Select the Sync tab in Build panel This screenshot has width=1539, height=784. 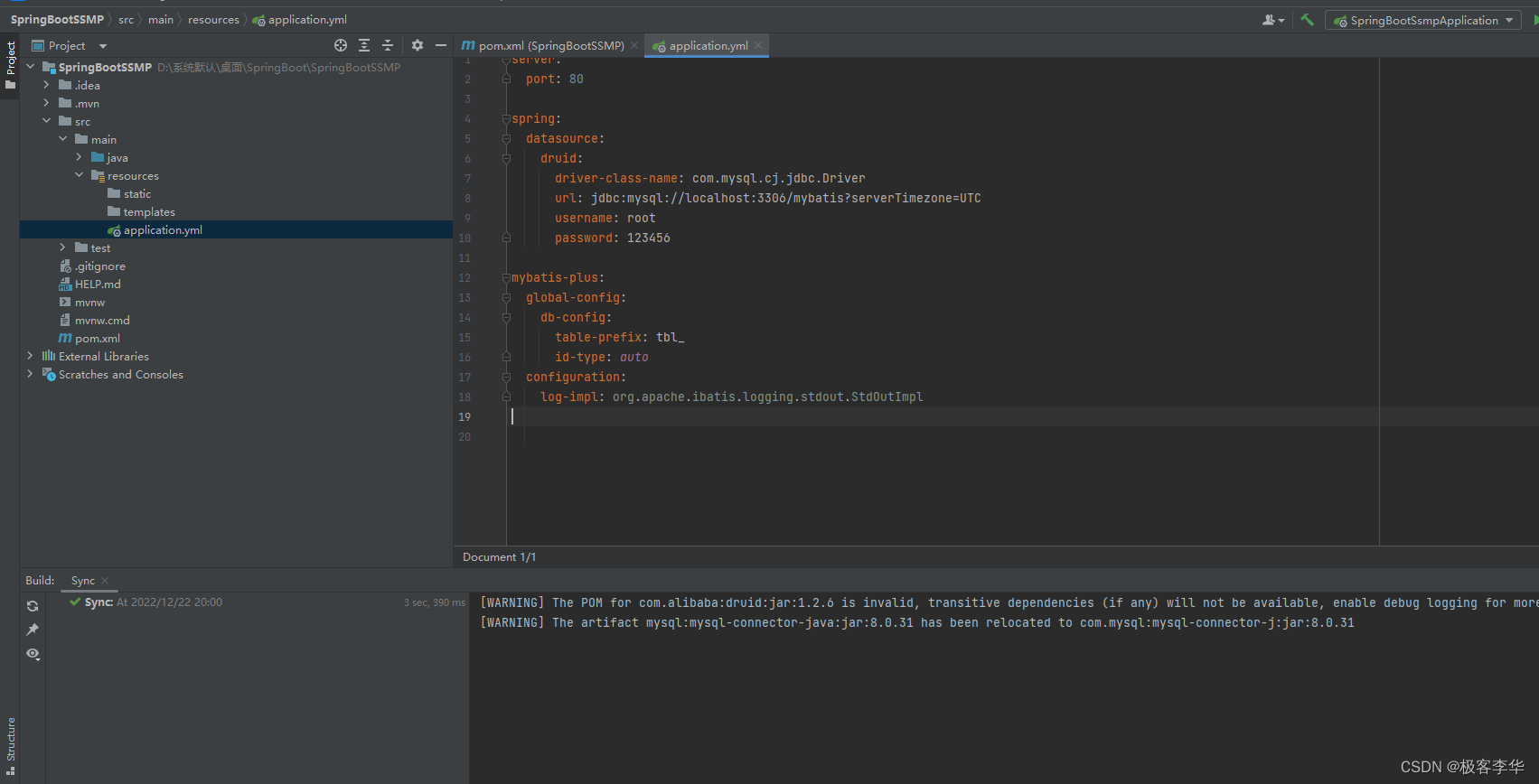click(83, 581)
